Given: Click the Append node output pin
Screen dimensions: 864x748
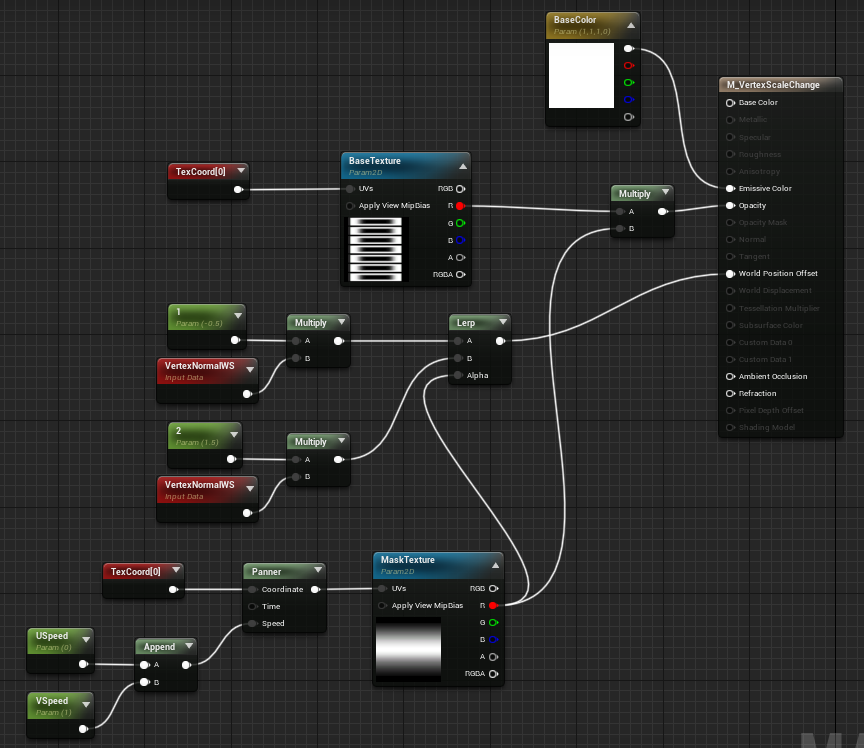Looking at the screenshot, I should (x=186, y=664).
